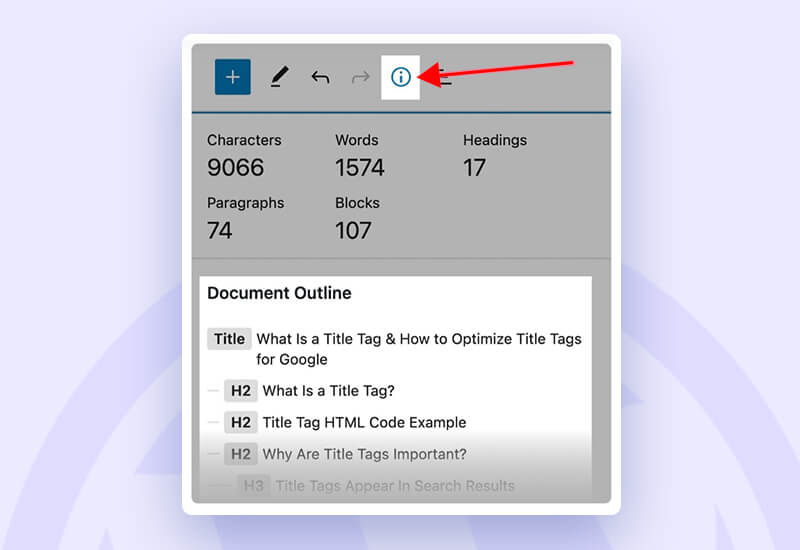The height and width of the screenshot is (550, 800).
Task: Open List View icon beside the info button
Action: point(445,78)
